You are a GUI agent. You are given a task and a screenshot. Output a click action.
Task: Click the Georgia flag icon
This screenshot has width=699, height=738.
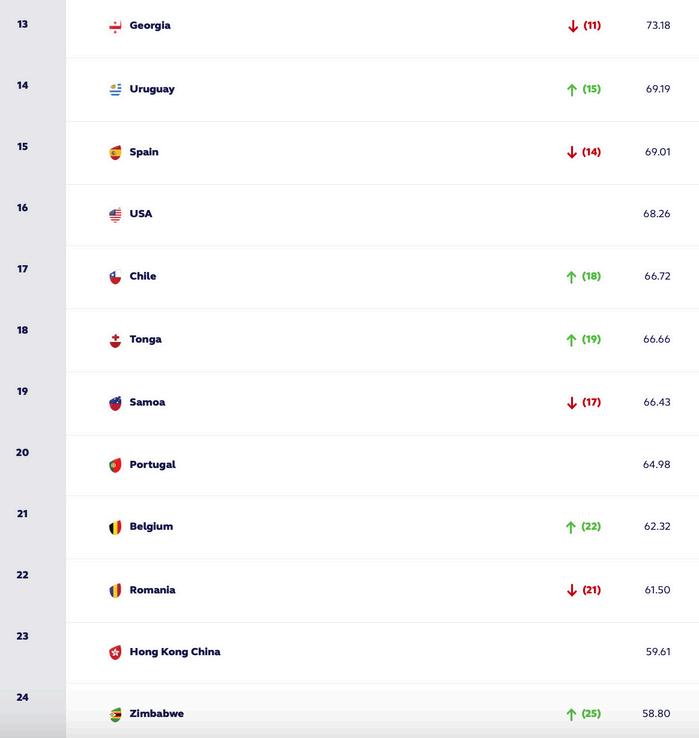click(x=115, y=26)
